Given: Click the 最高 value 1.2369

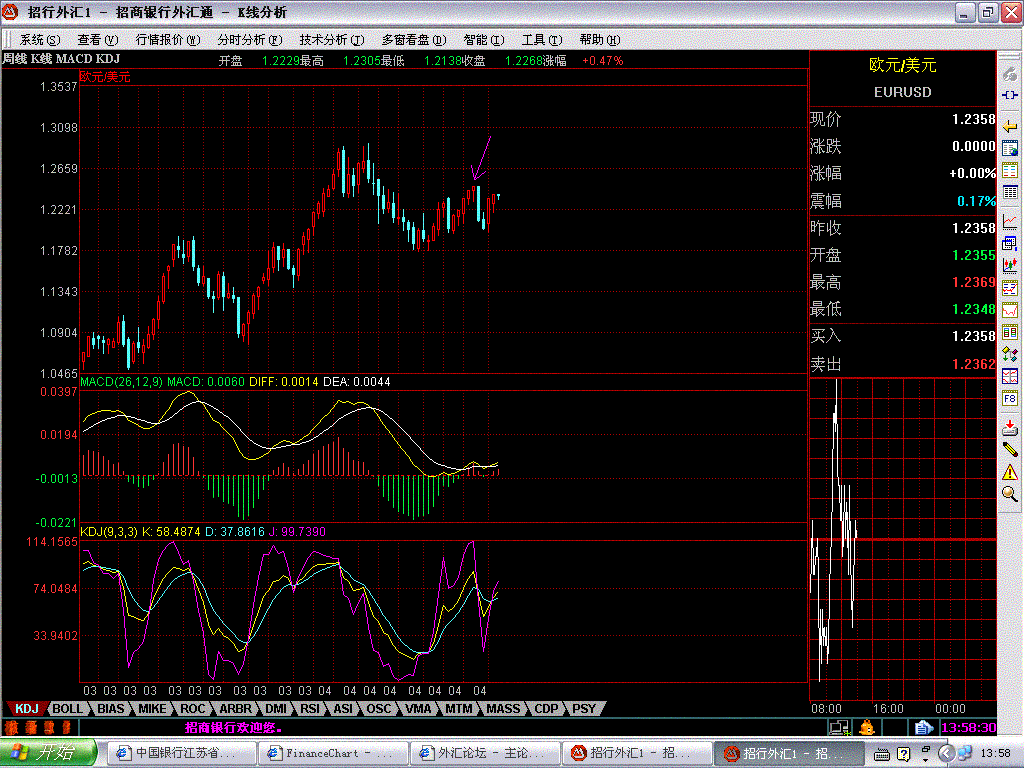Looking at the screenshot, I should pyautogui.click(x=974, y=282).
